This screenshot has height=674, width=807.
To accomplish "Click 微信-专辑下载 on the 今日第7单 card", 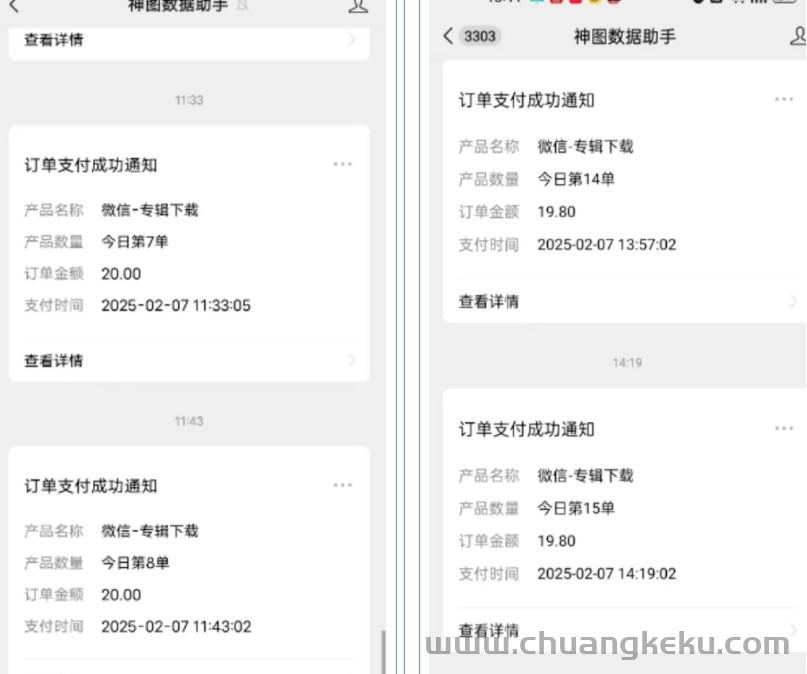I will coord(150,210).
